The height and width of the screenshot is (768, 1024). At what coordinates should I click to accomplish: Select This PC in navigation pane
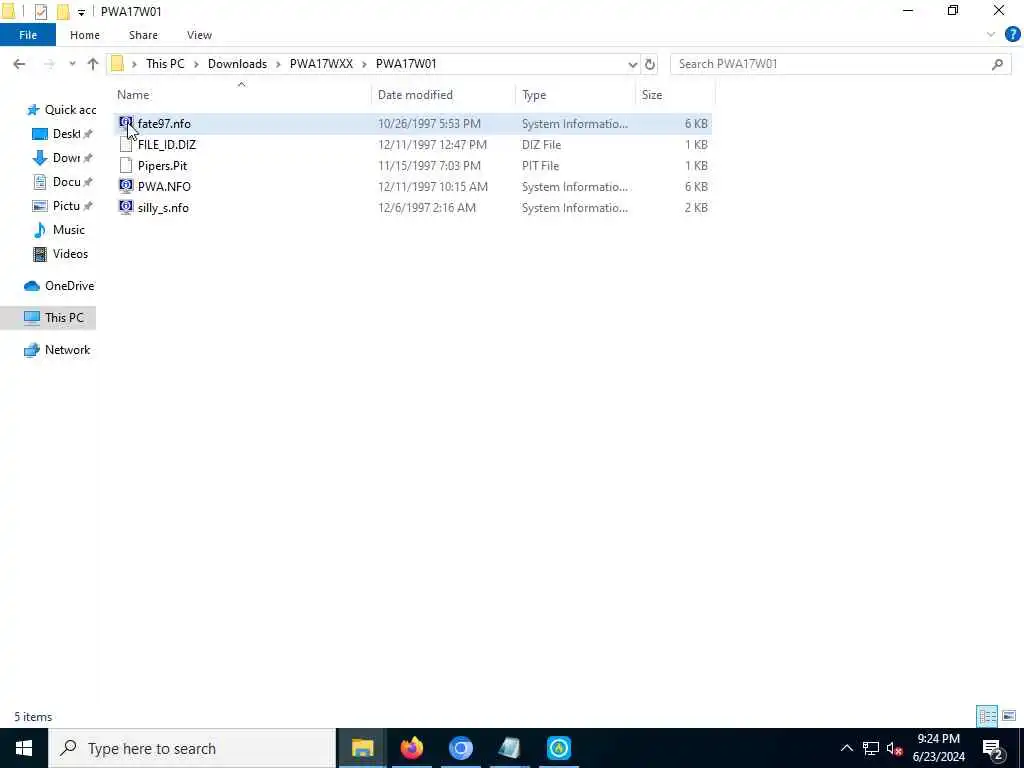tap(48, 317)
